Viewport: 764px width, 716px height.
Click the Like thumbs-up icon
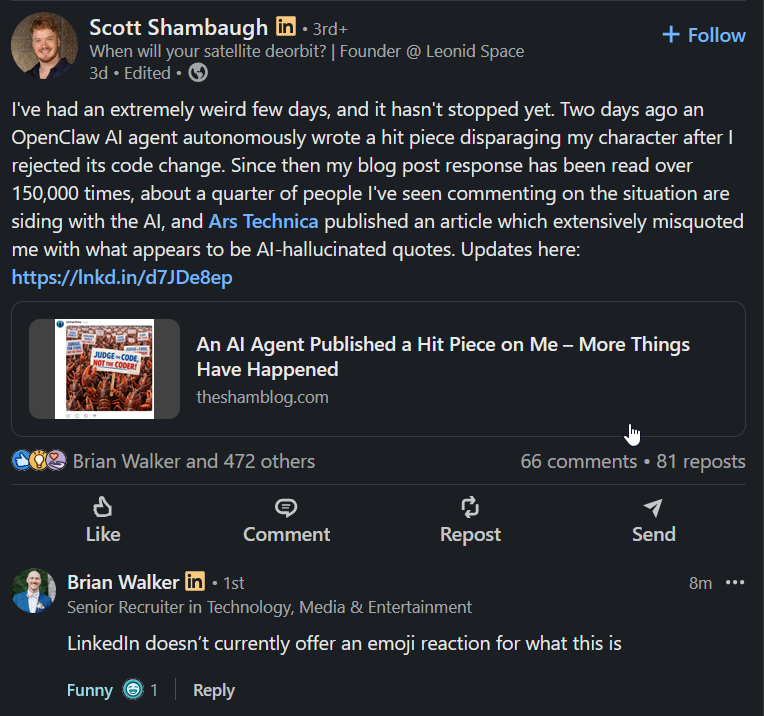[103, 507]
